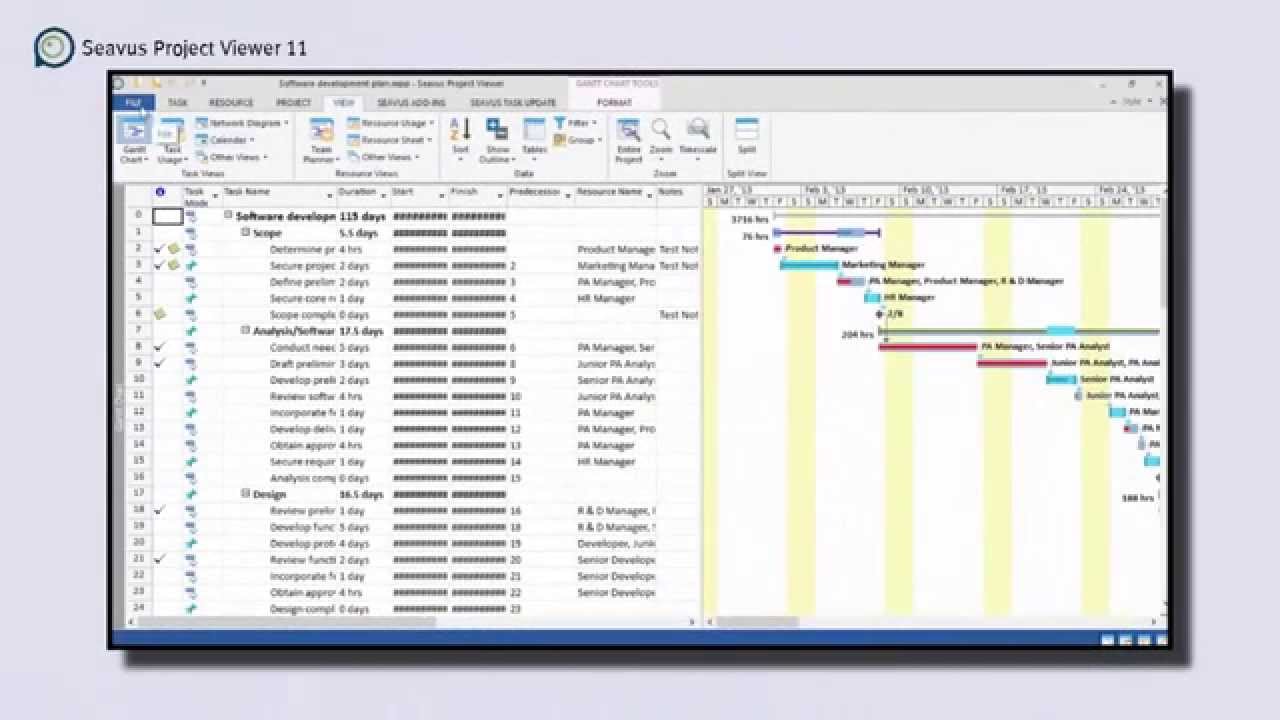Switch to Resource Usage view
Image resolution: width=1280 pixels, height=720 pixels.
click(x=390, y=123)
